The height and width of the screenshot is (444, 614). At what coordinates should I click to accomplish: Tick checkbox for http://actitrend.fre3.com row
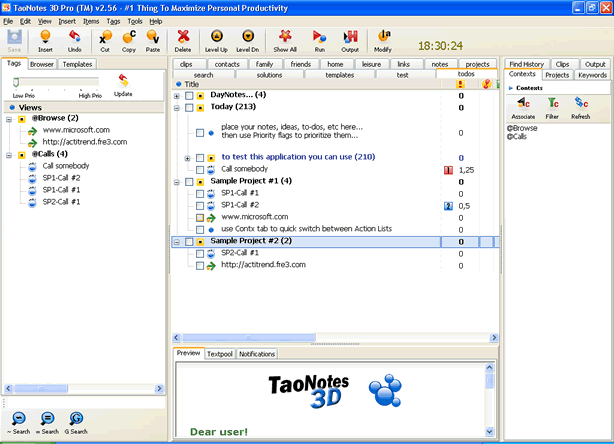tap(200, 266)
